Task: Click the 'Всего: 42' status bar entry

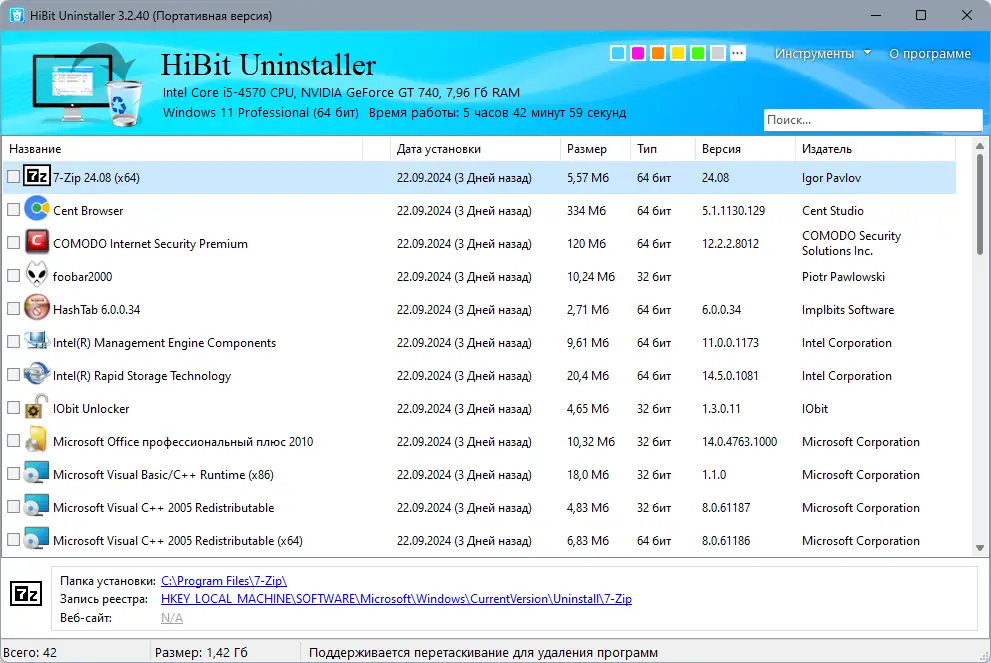Action: click(30, 653)
